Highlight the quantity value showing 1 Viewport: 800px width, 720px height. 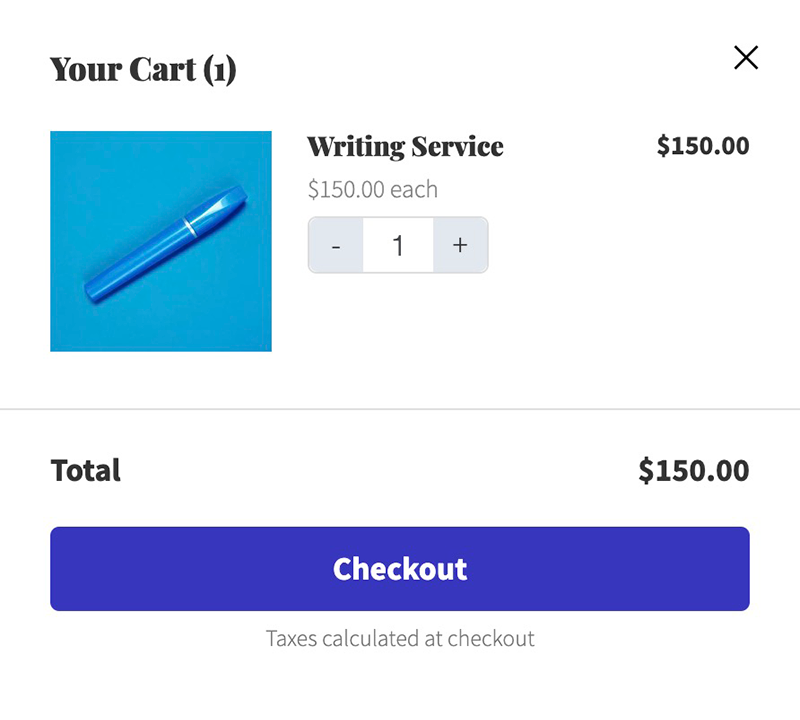(398, 245)
